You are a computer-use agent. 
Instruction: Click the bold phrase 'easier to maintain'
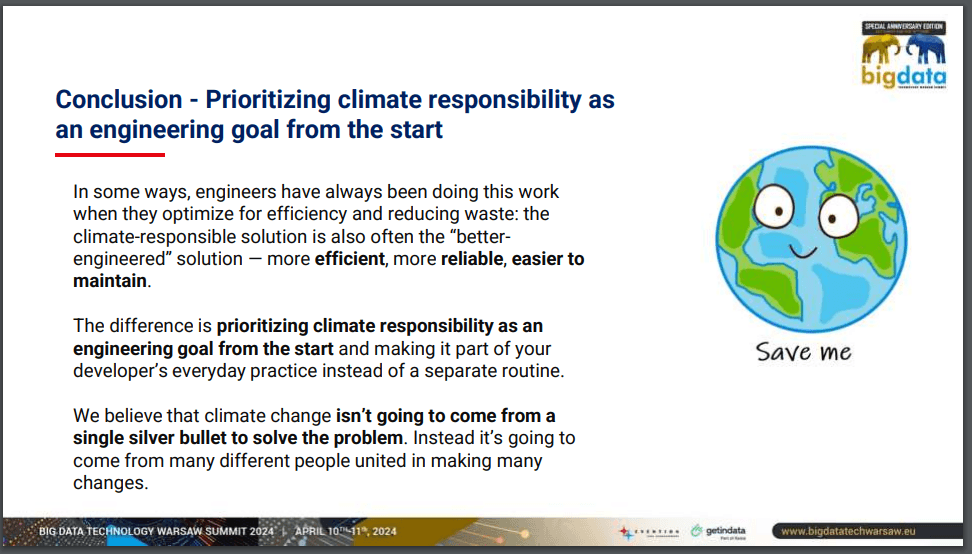tap(329, 270)
